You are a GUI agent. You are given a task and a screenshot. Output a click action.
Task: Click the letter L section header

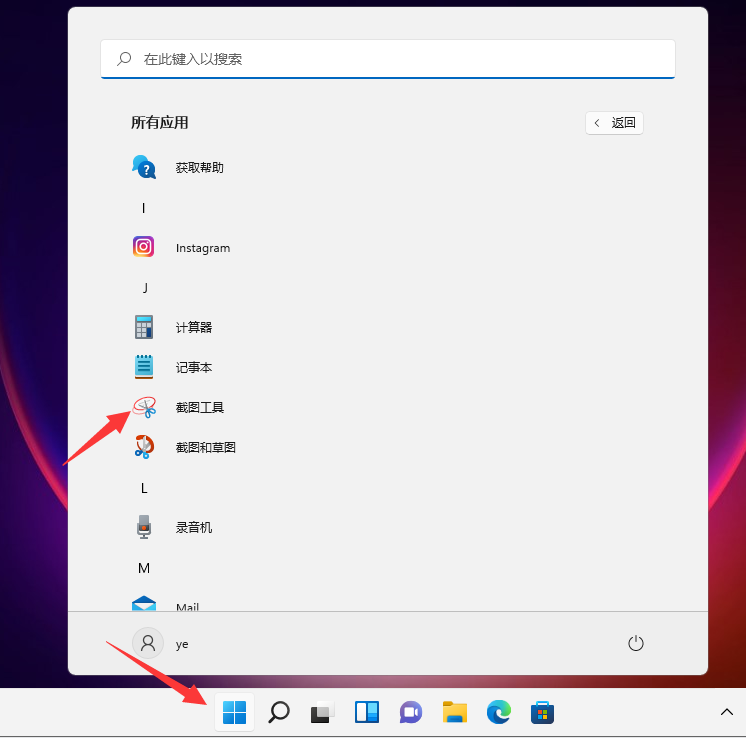click(x=144, y=487)
